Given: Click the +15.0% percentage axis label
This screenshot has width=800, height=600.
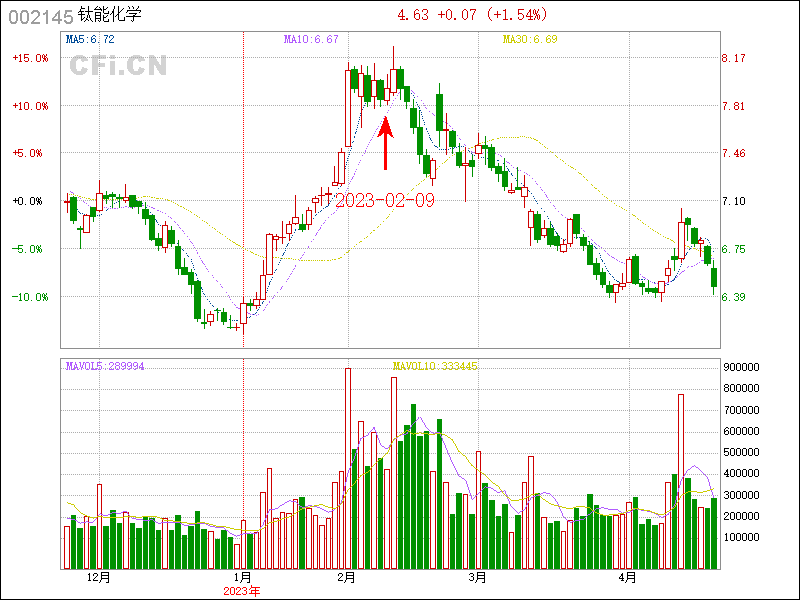Looking at the screenshot, I should (x=30, y=58).
